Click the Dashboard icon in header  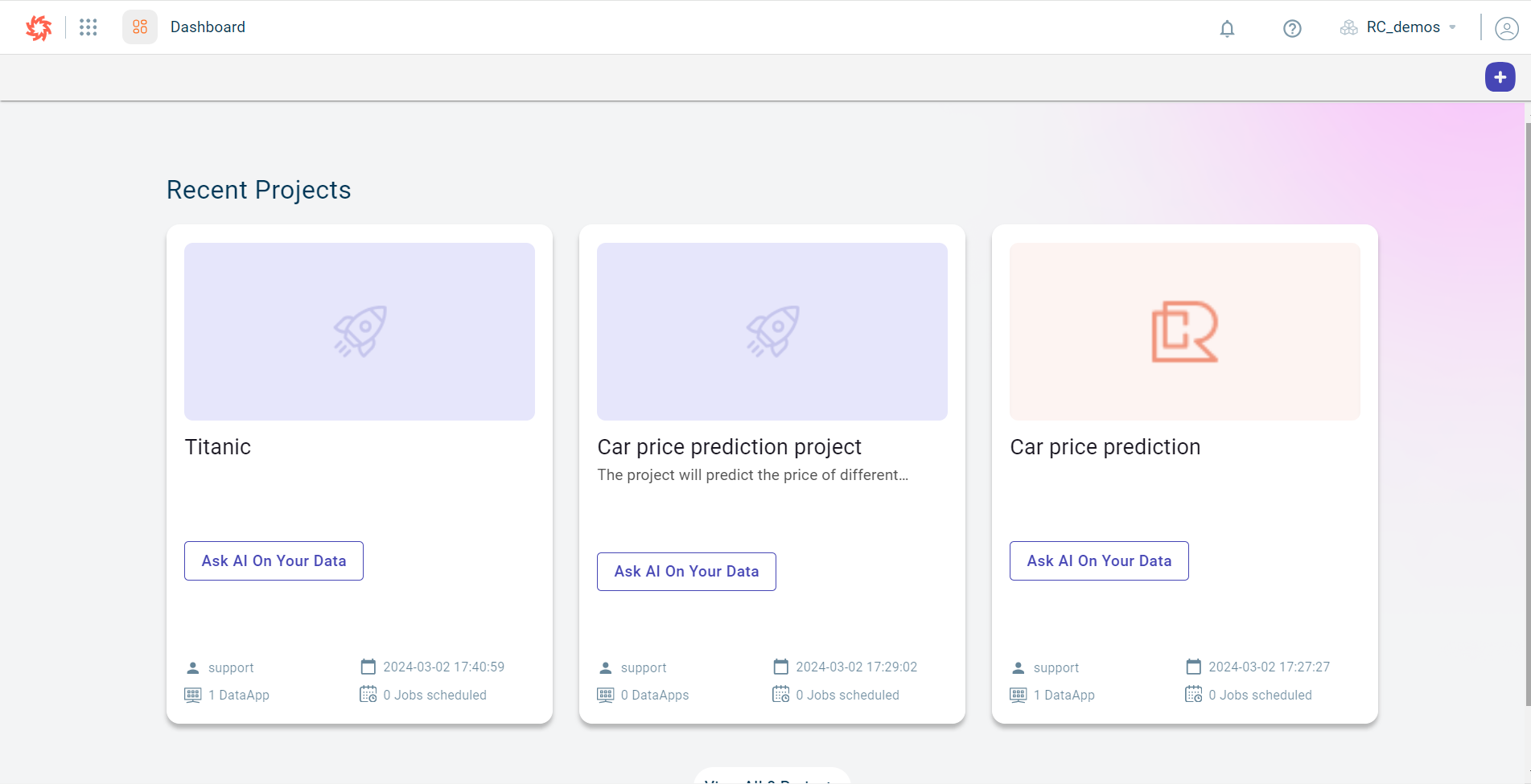point(140,27)
